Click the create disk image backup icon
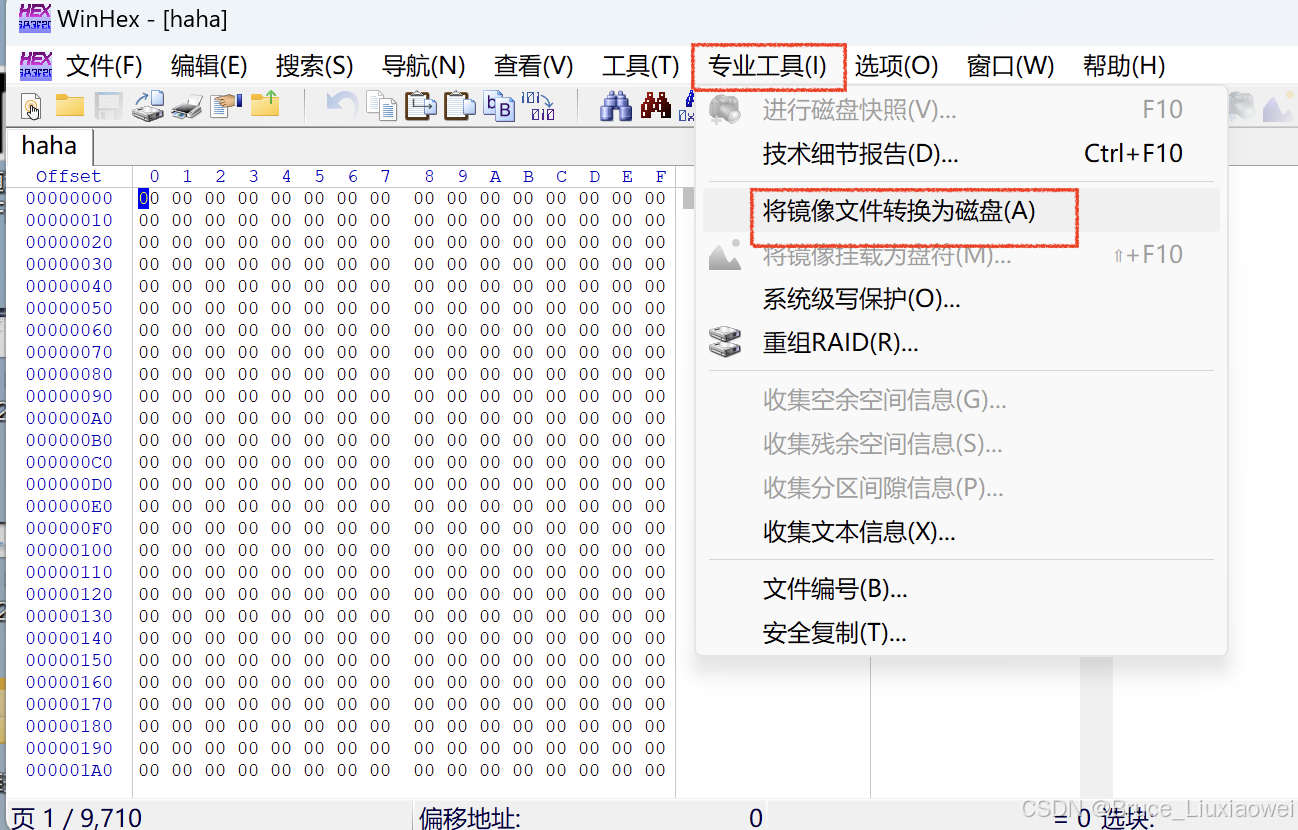This screenshot has height=830, width=1298. [148, 105]
